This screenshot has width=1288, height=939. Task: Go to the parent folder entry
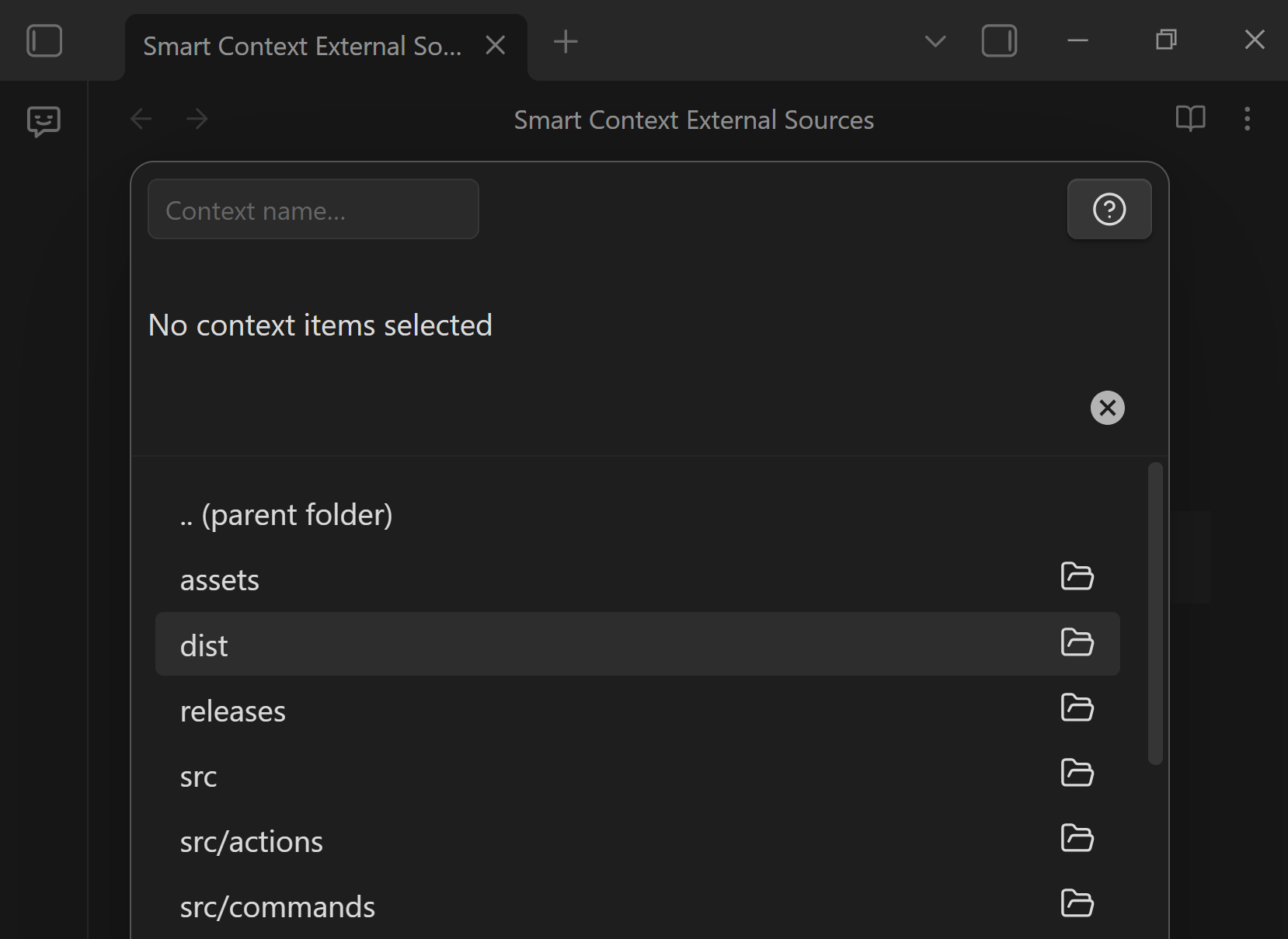click(x=286, y=515)
